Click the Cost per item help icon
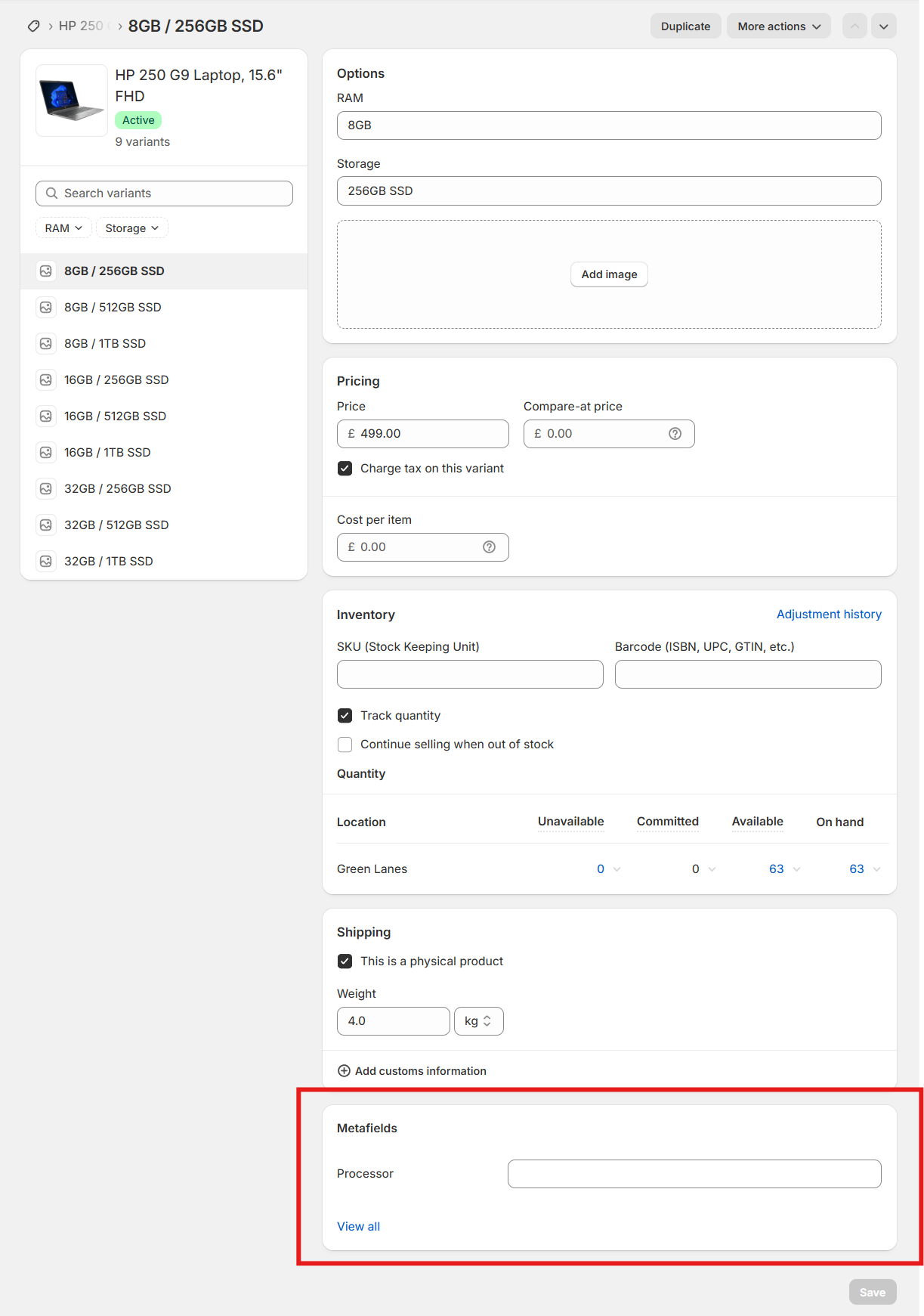The width and height of the screenshot is (924, 1316). pos(489,547)
